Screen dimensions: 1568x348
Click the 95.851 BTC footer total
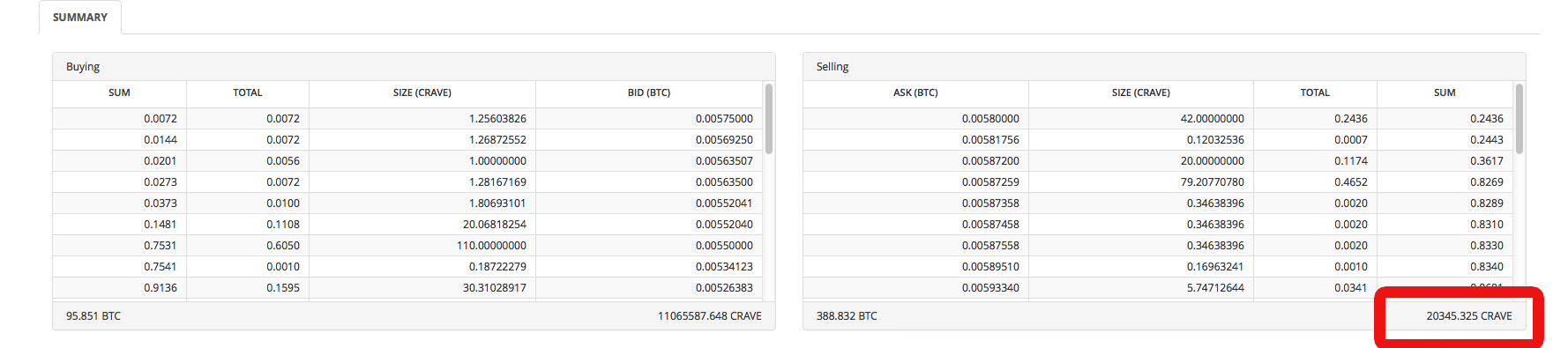[93, 316]
